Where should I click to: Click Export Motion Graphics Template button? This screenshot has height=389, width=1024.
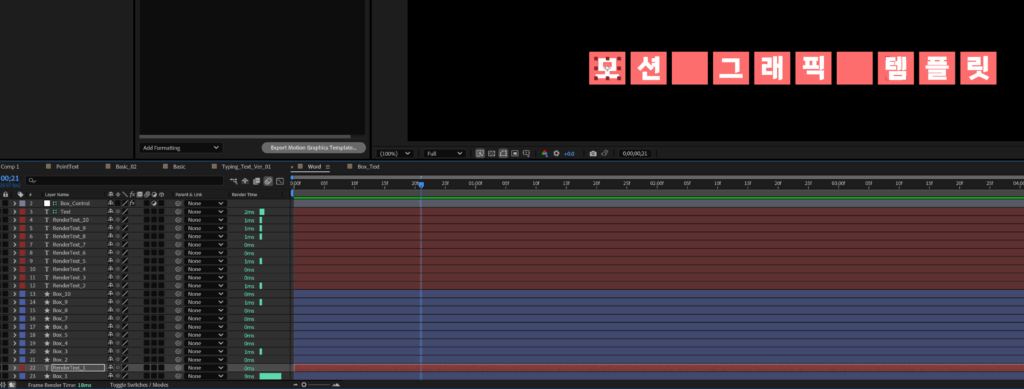pos(313,148)
